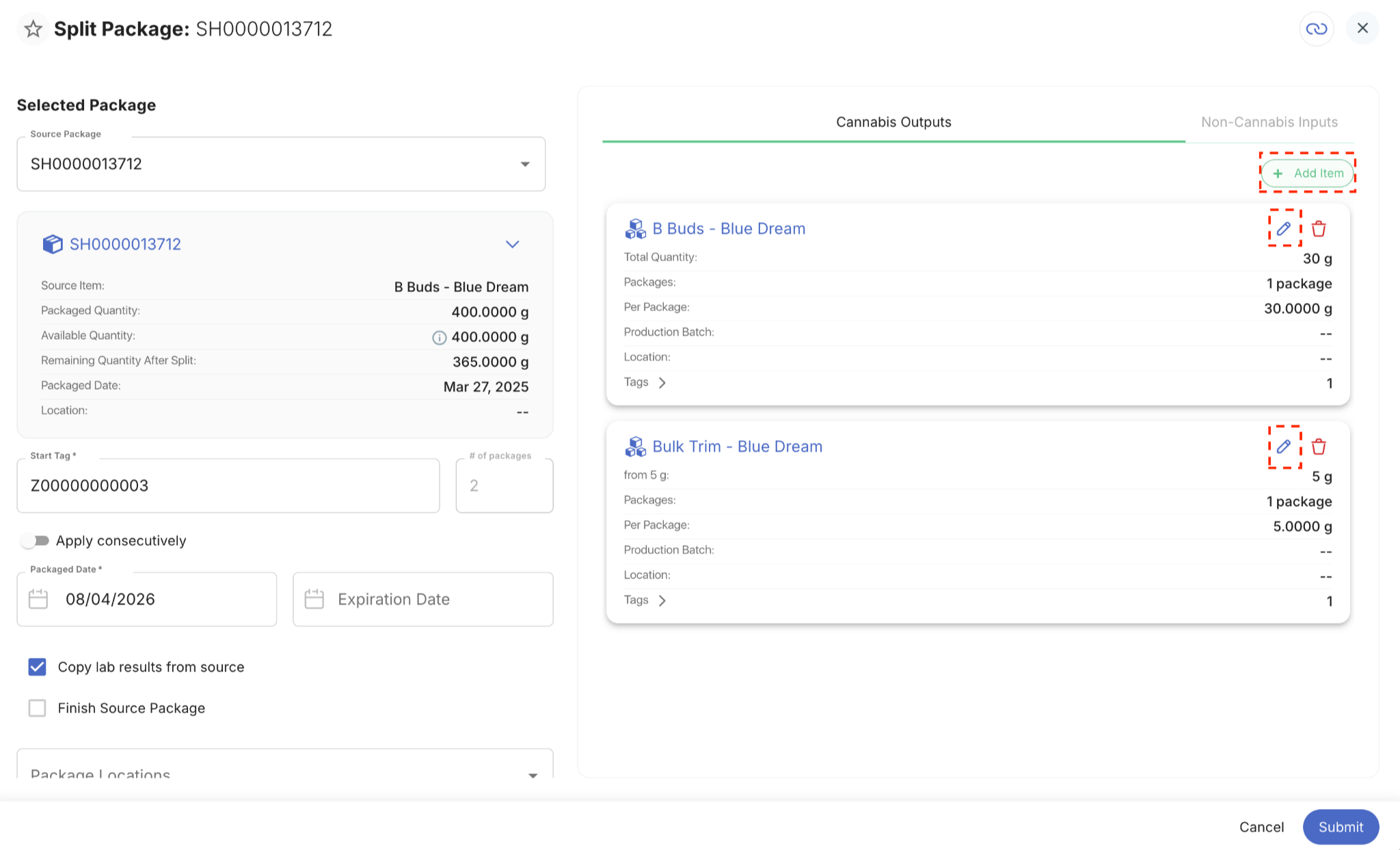
Task: Click the Available Quantity info icon
Action: tap(439, 337)
